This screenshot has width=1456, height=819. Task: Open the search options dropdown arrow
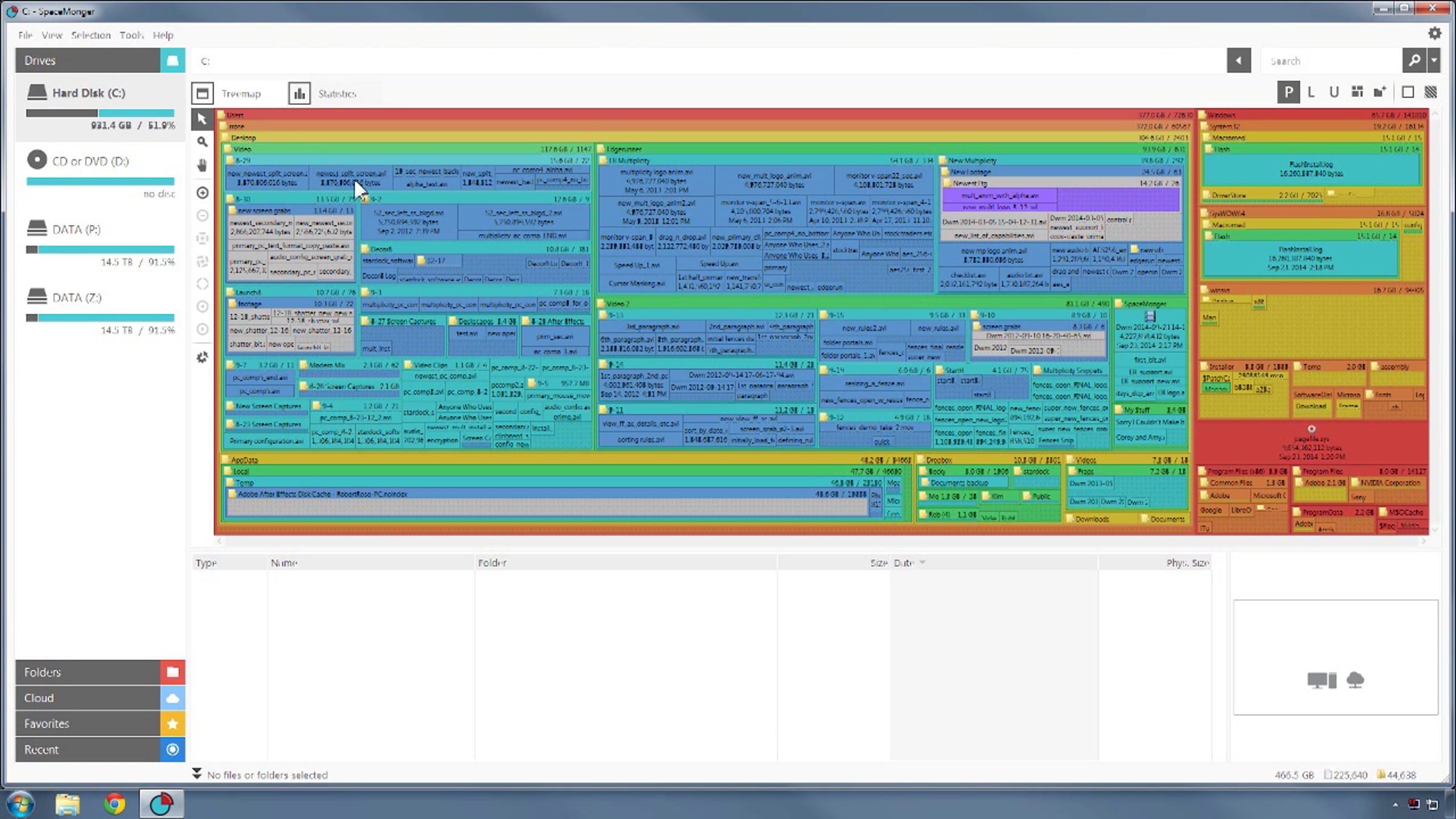pos(1434,61)
